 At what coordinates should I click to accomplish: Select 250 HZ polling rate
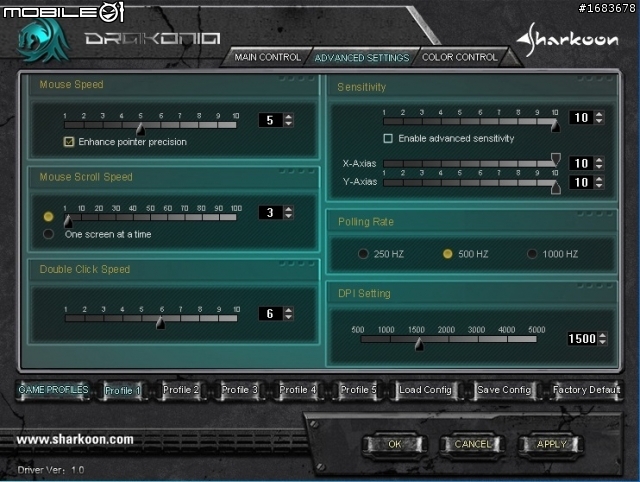pyautogui.click(x=363, y=254)
